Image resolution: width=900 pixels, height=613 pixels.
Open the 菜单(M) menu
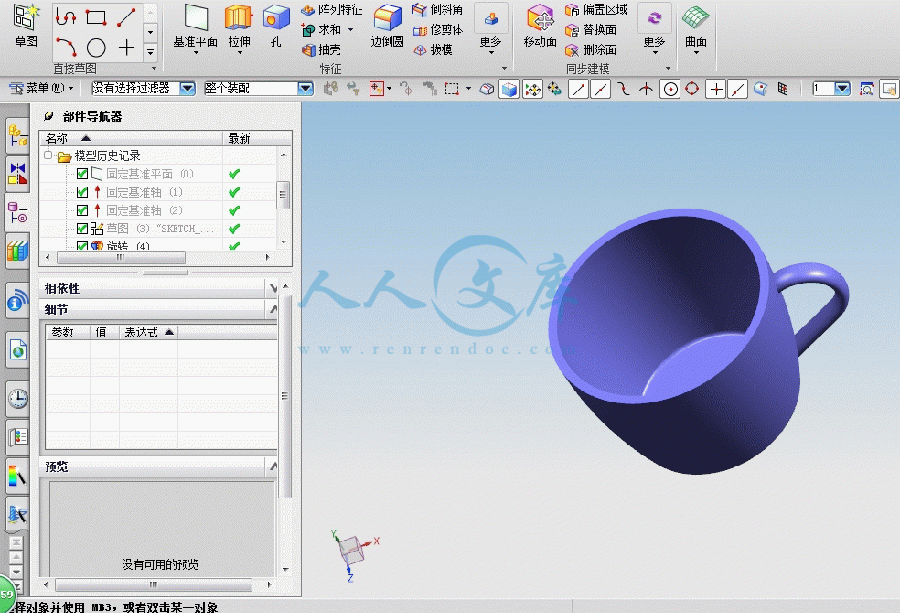tap(41, 88)
